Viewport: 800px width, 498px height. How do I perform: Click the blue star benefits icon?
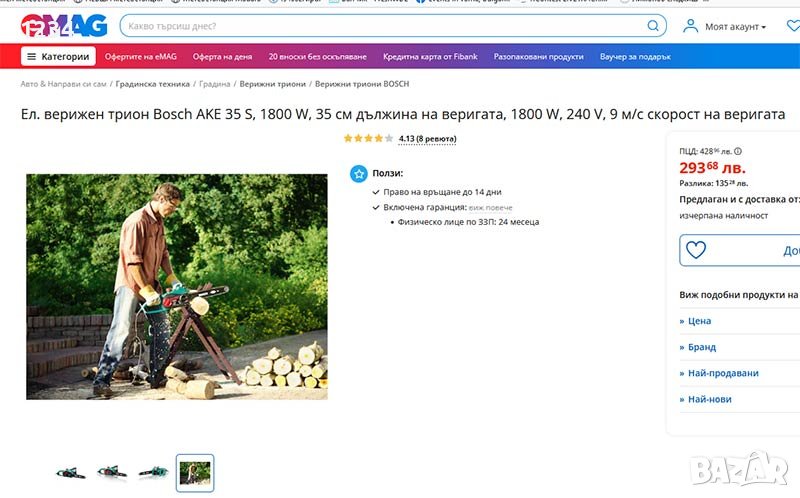[x=359, y=173]
